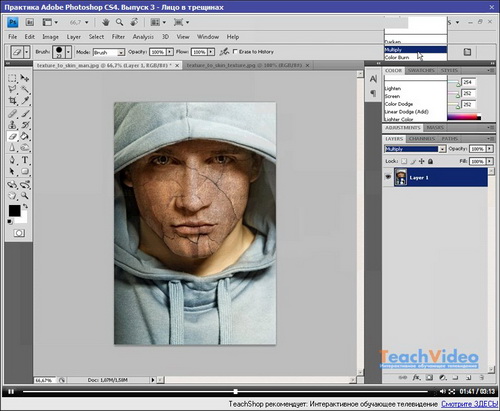Click the eraser Opacity value field

point(157,52)
